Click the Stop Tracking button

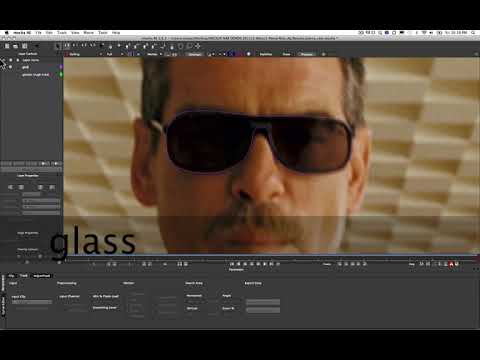[x=352, y=264]
